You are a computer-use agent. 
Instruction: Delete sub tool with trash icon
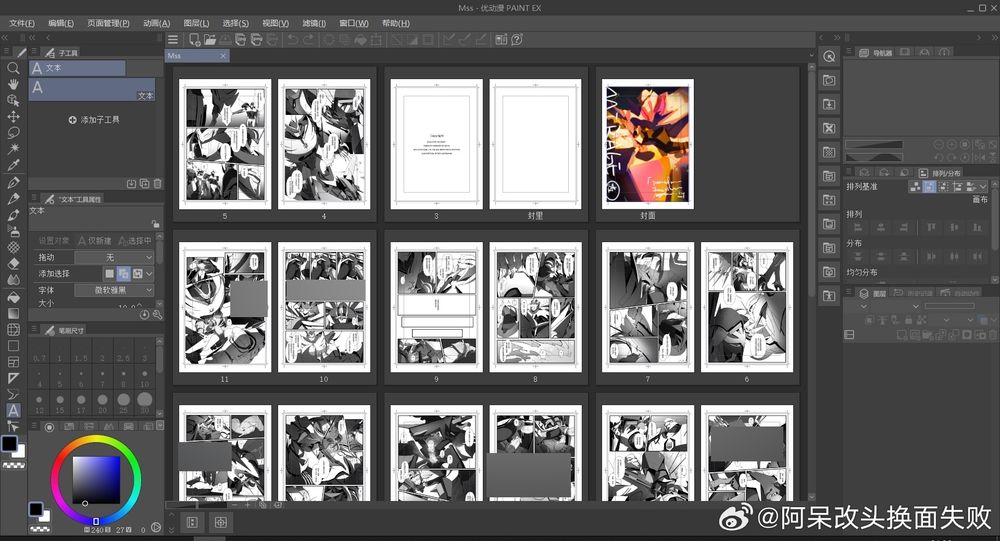pyautogui.click(x=158, y=184)
